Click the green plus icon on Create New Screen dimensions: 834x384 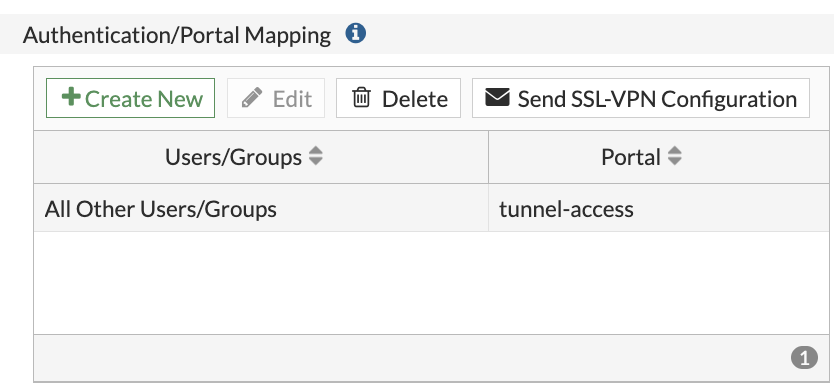(x=71, y=97)
